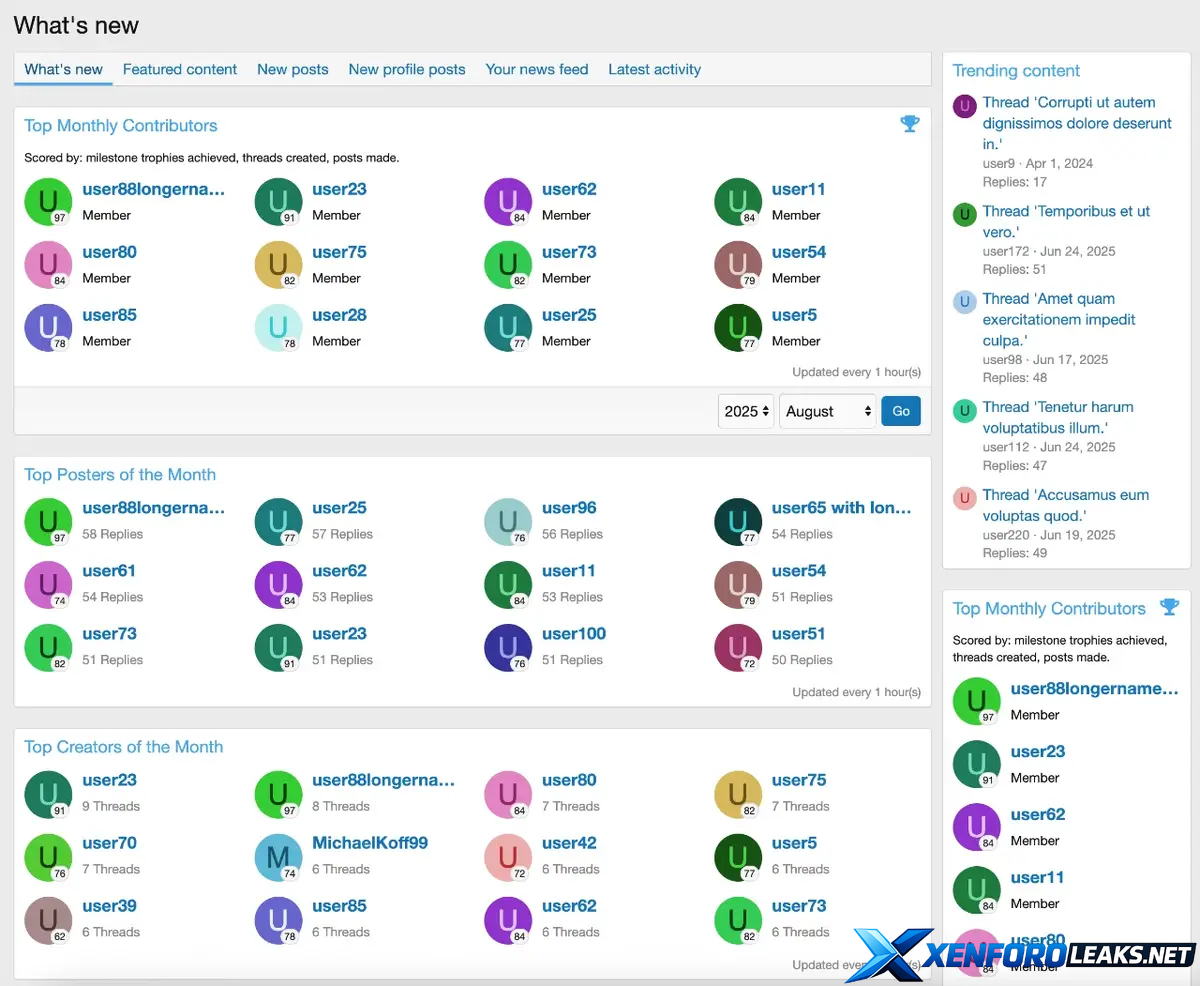Open the 2025 year dropdown
Image resolution: width=1200 pixels, height=986 pixels.
(x=746, y=411)
